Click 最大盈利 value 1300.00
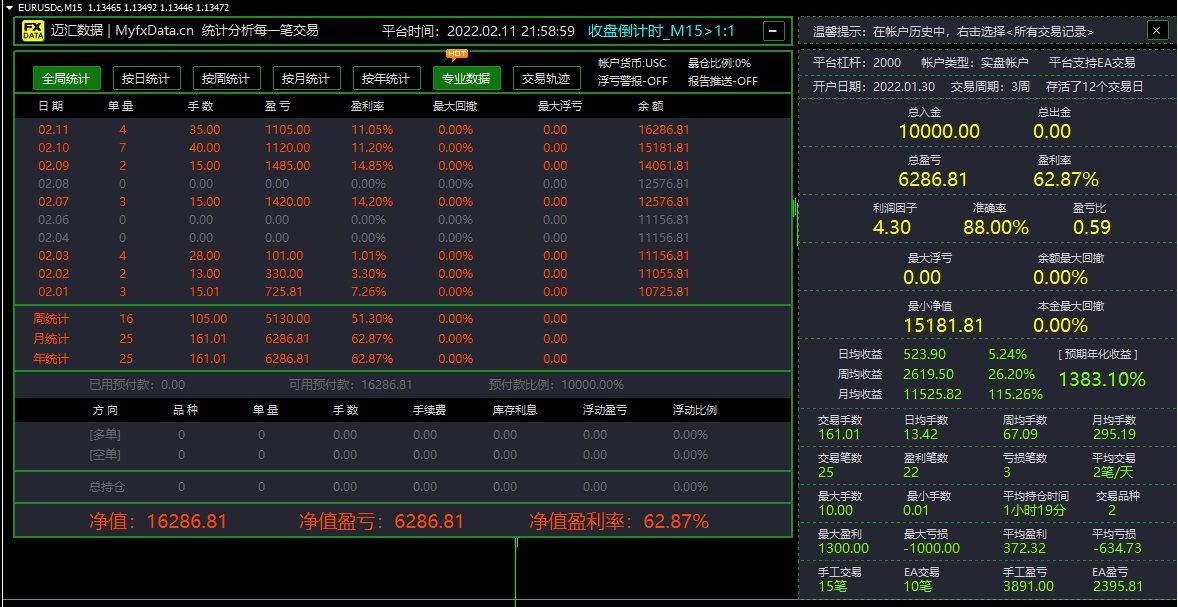 pos(843,548)
